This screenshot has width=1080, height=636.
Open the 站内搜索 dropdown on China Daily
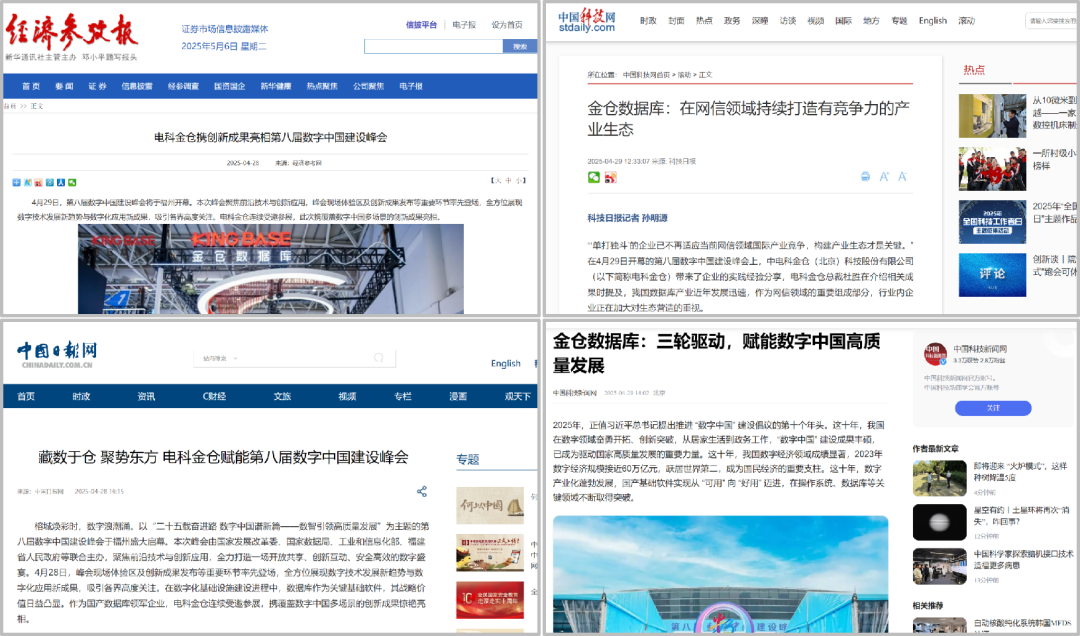[220, 358]
